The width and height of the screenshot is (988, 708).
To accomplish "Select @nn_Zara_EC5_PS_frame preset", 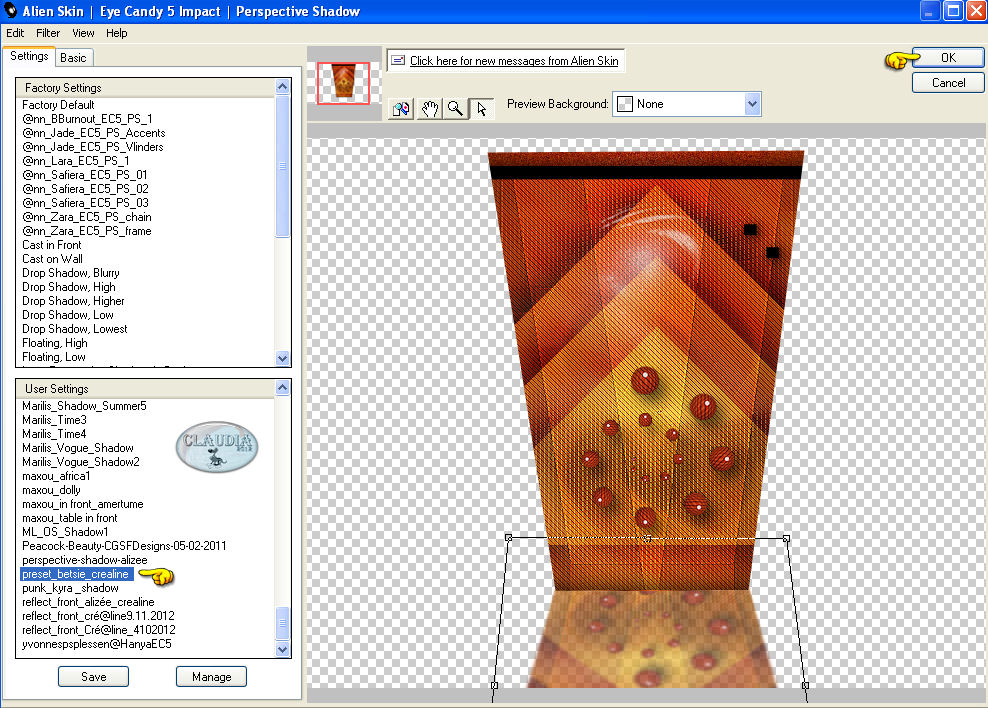I will pos(87,231).
